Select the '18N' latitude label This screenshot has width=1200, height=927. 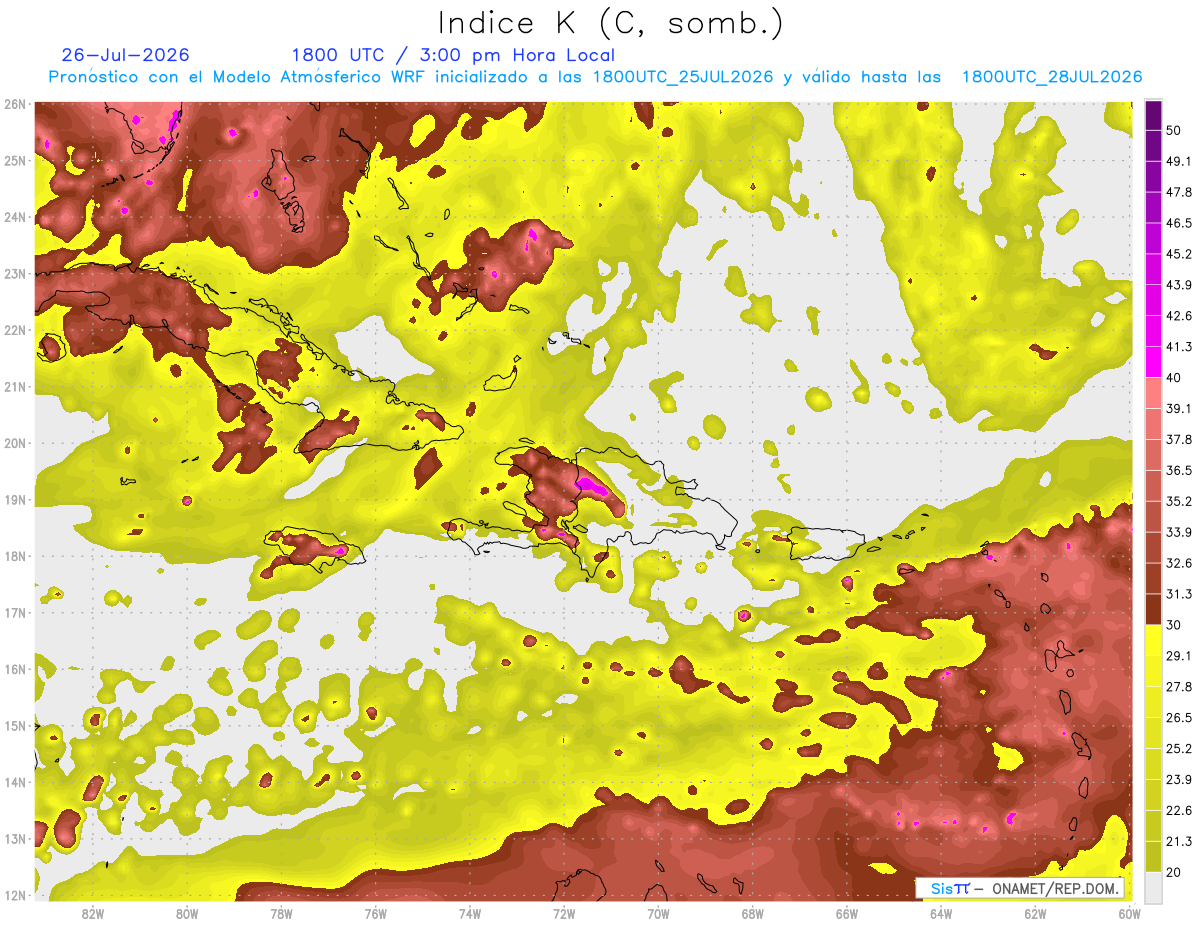pyautogui.click(x=14, y=556)
